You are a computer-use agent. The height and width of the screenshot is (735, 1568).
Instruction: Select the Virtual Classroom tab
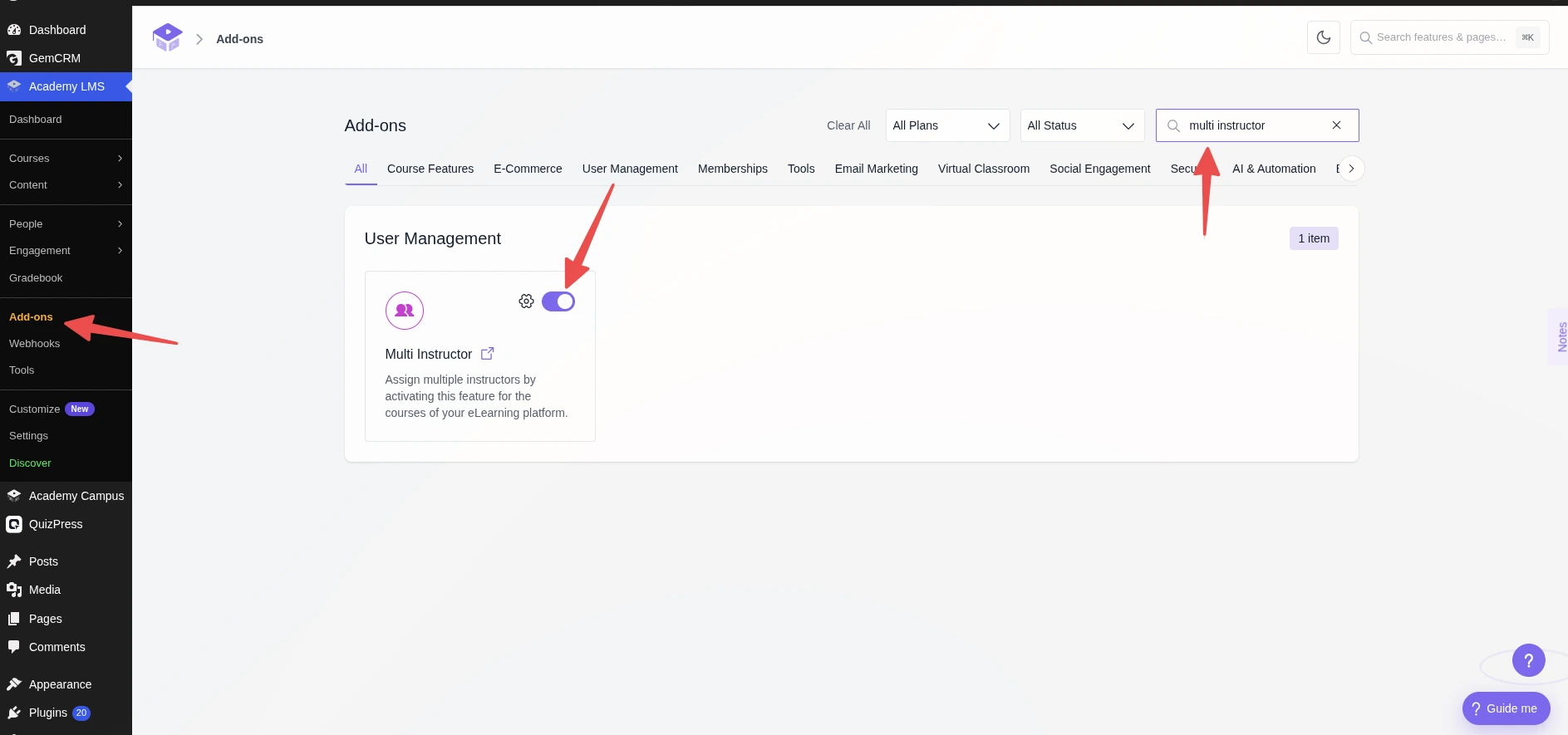coord(984,169)
